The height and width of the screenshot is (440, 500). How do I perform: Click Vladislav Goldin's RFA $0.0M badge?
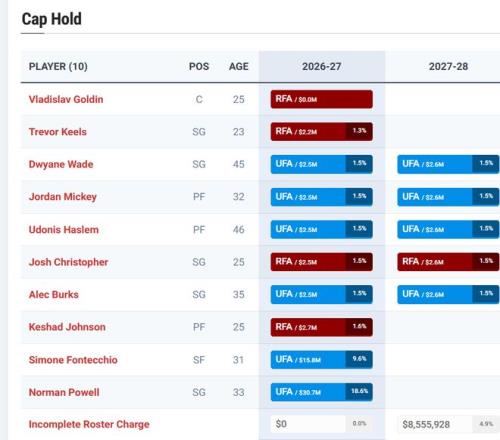tap(322, 99)
